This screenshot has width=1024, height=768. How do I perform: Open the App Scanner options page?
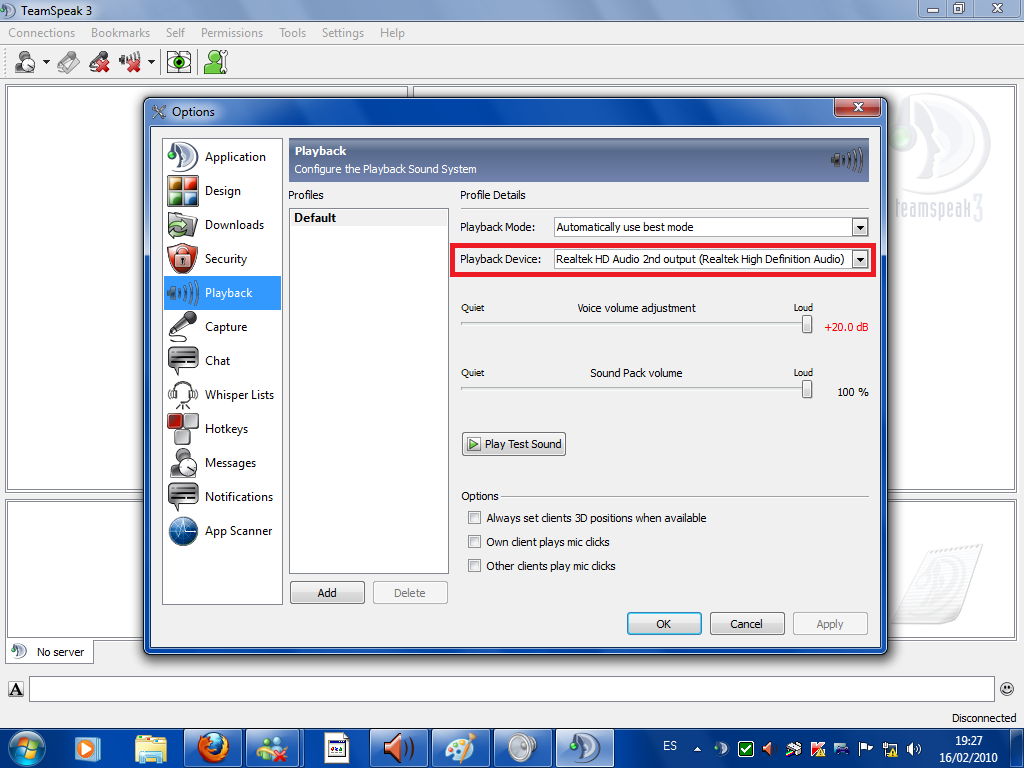pos(222,530)
